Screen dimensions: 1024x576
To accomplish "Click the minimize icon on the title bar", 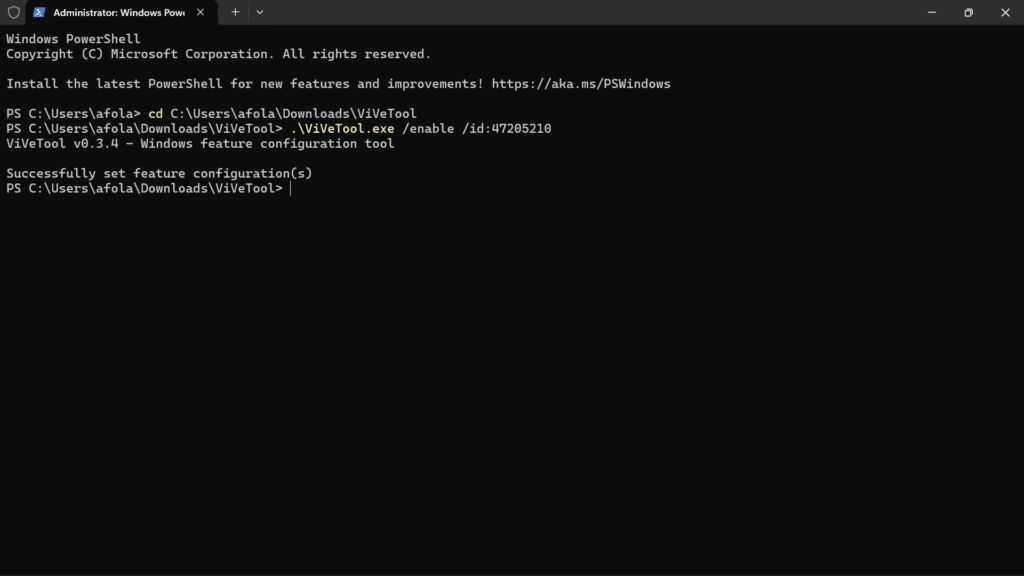I will [x=931, y=12].
